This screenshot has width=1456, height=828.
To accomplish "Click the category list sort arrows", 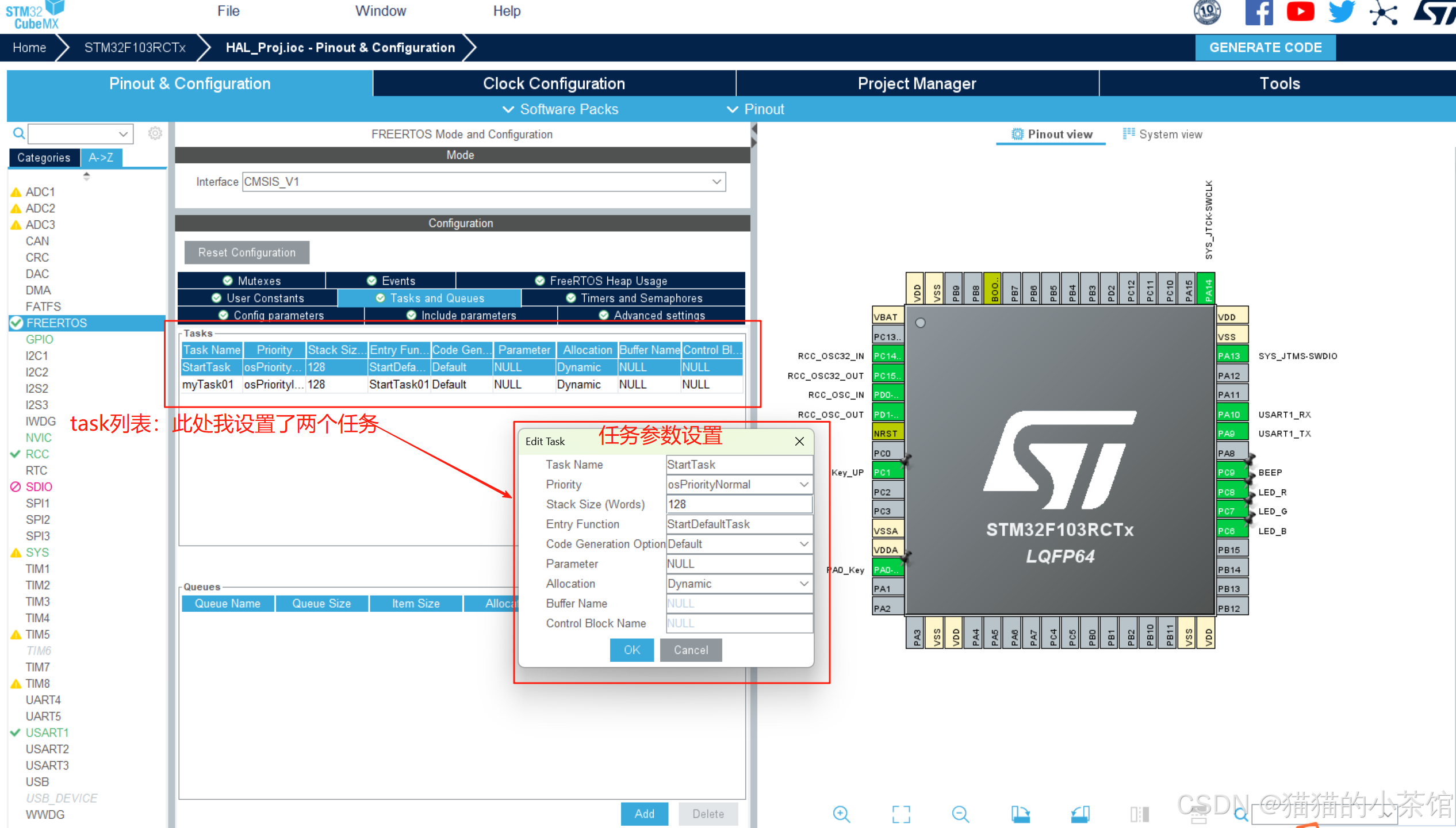I will (86, 176).
